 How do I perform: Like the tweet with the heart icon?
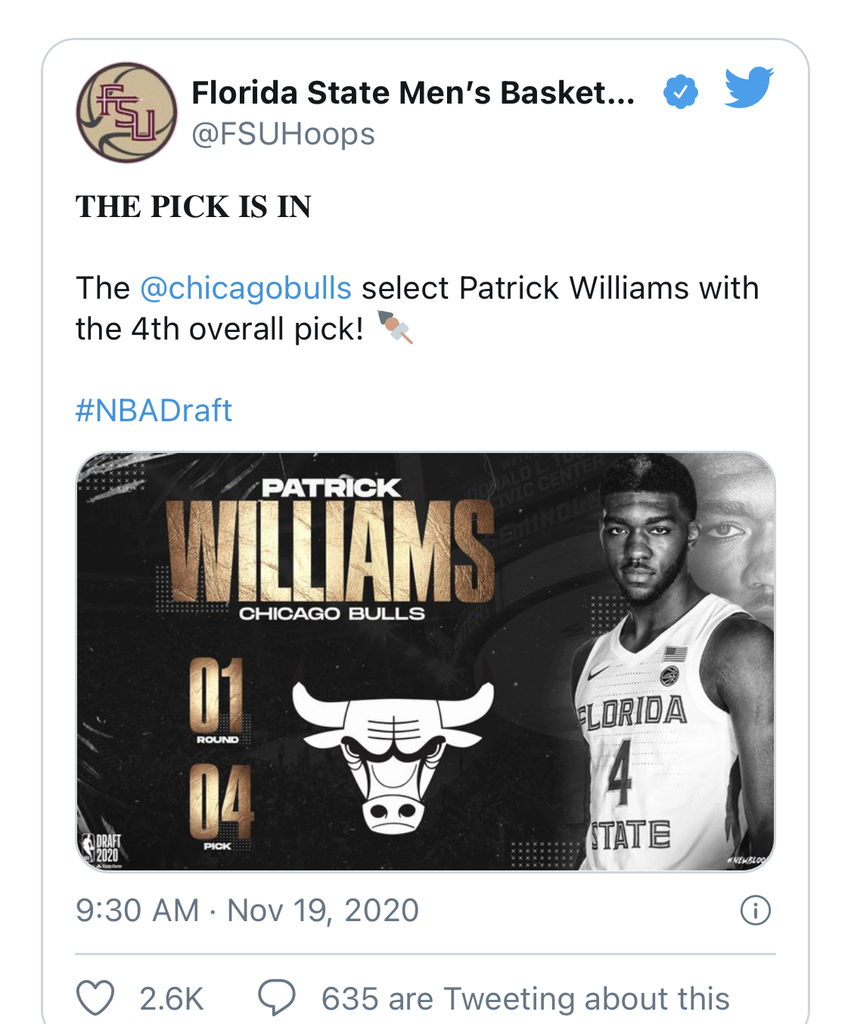click(95, 997)
